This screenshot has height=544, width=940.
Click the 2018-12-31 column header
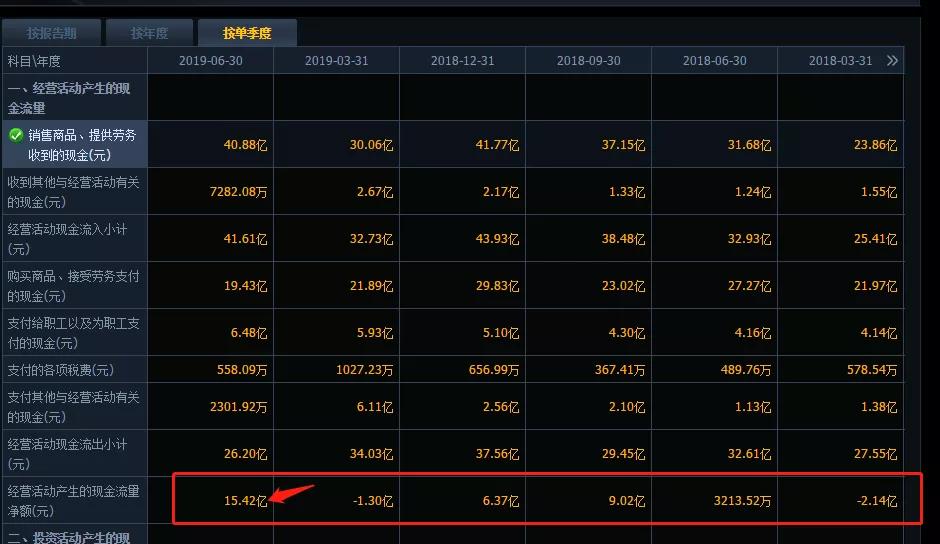(462, 61)
